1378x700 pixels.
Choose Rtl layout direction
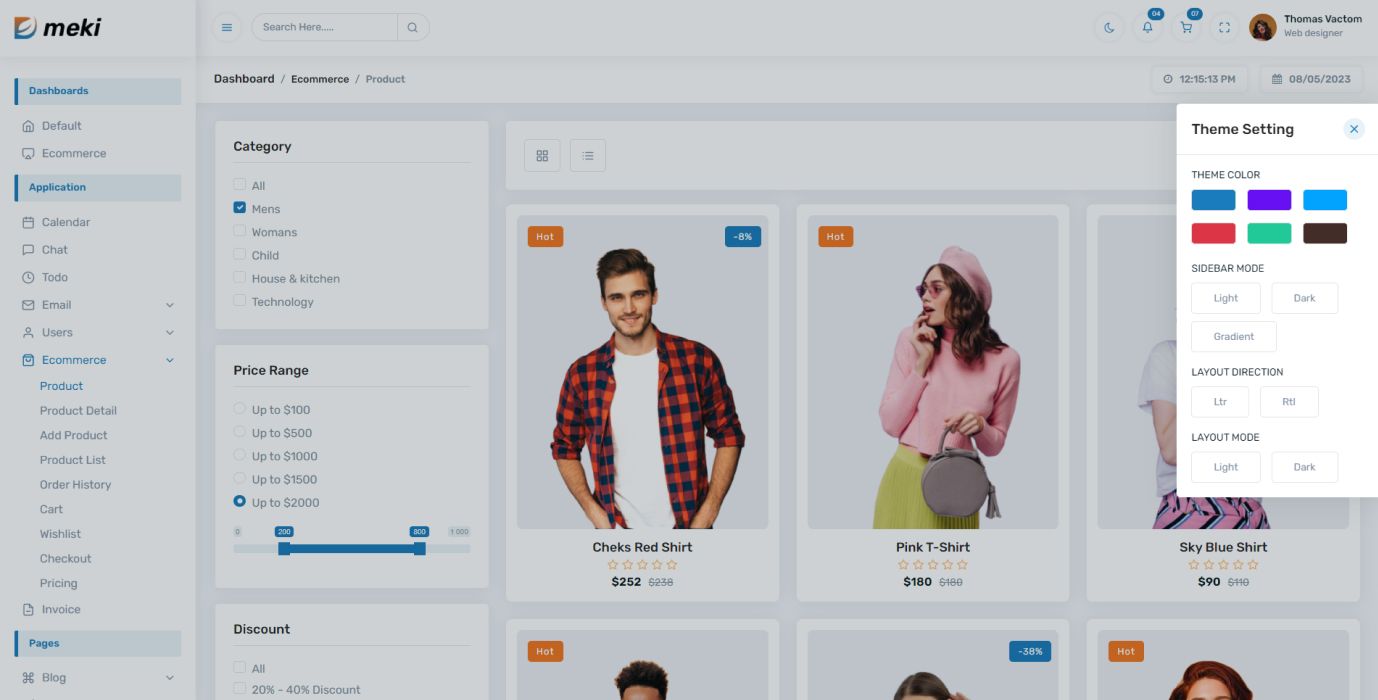[x=1288, y=402]
